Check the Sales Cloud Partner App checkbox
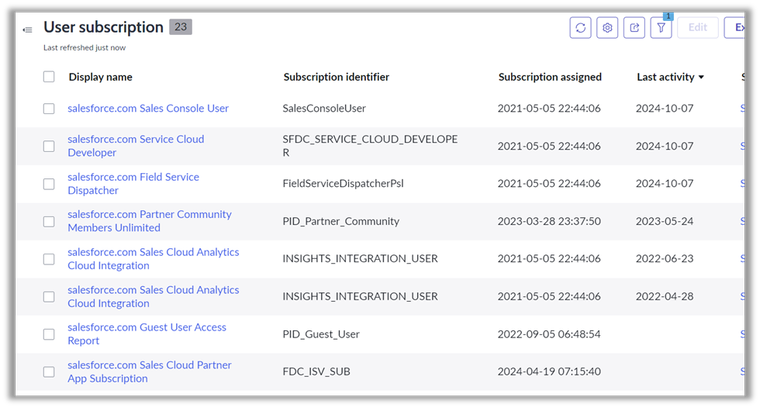 (49, 372)
